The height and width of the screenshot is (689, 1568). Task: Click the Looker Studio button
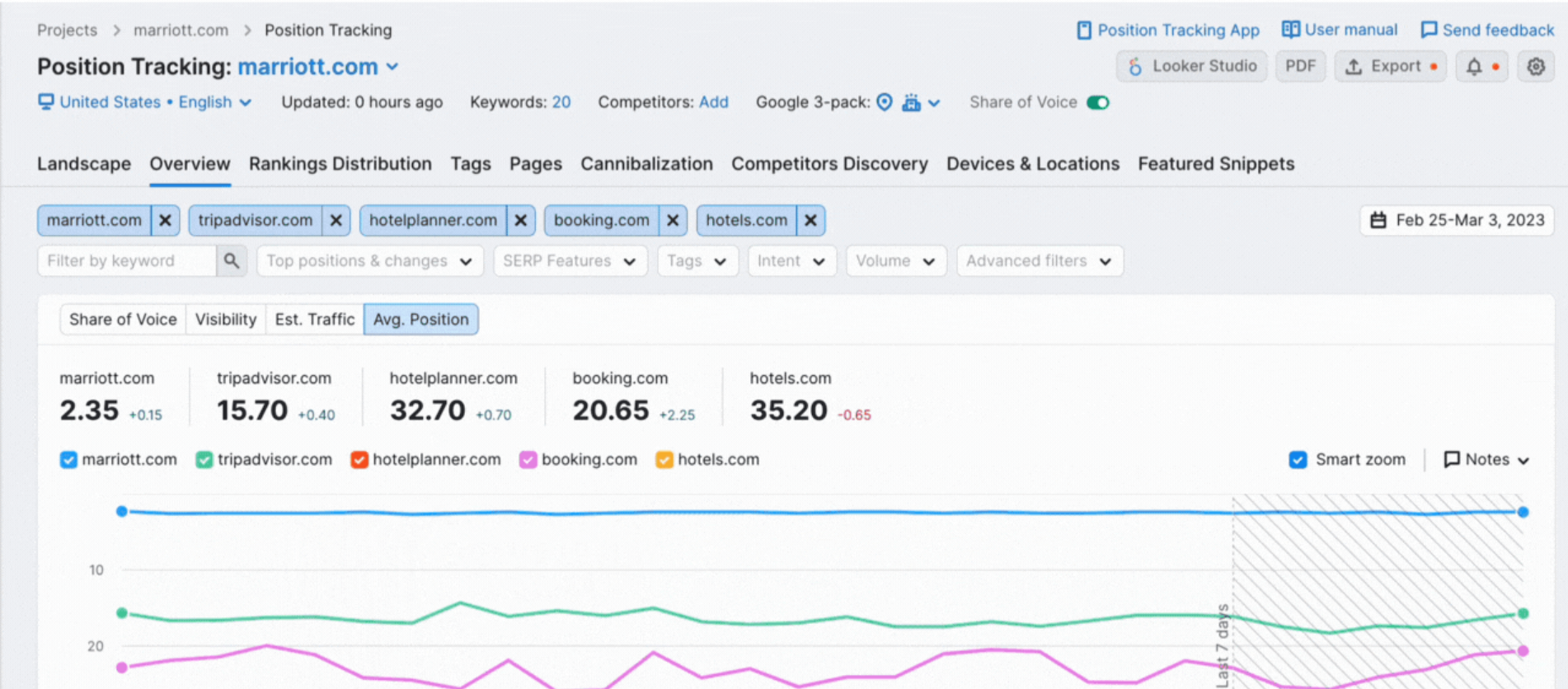click(1191, 67)
